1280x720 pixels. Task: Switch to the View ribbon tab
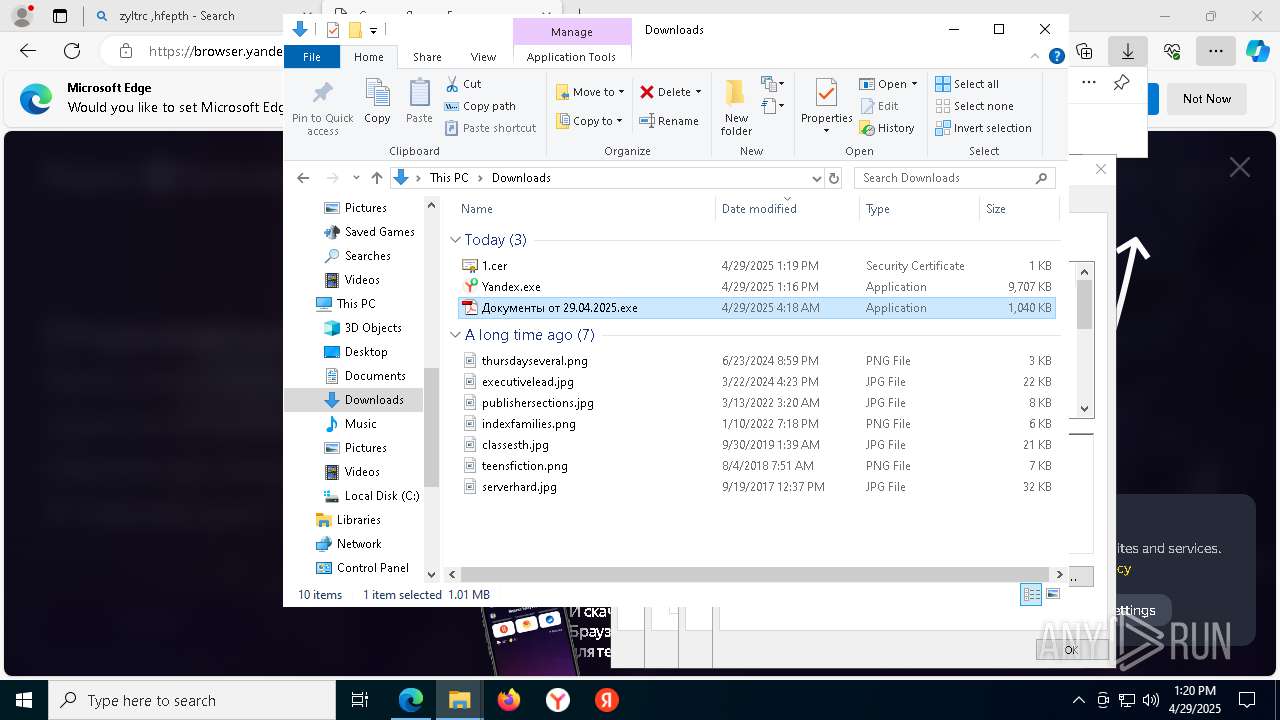click(x=483, y=57)
